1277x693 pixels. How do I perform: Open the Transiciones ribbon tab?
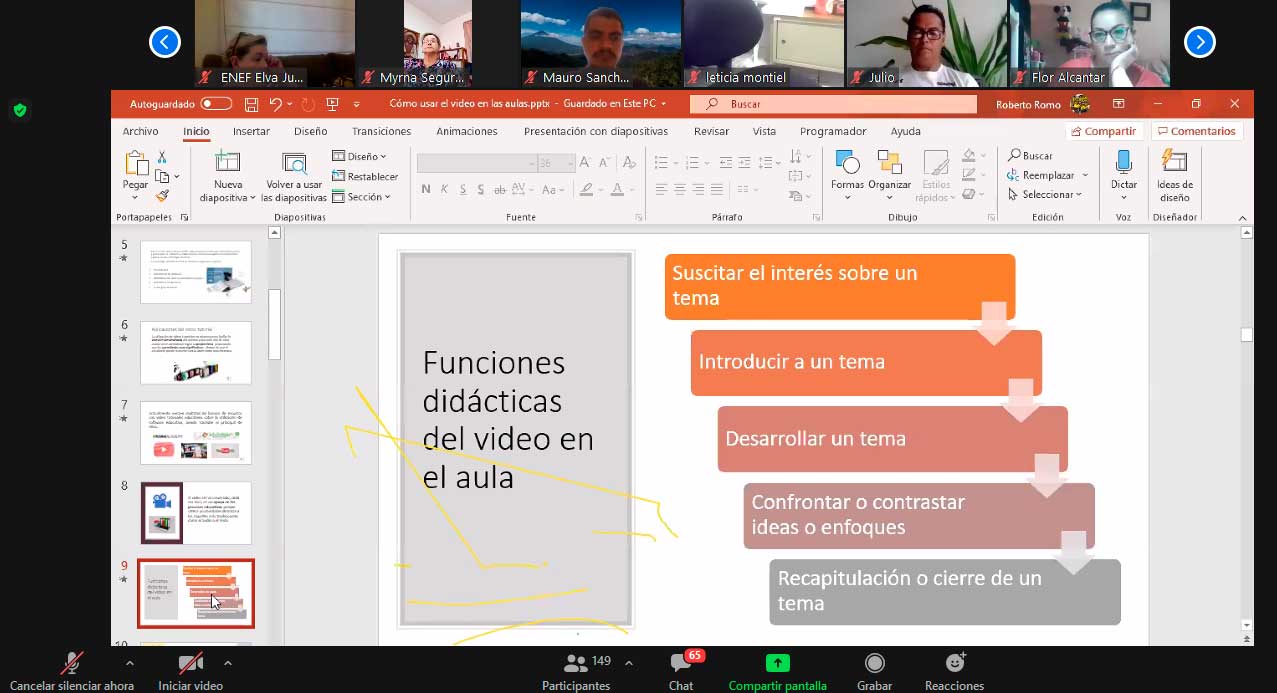click(381, 131)
